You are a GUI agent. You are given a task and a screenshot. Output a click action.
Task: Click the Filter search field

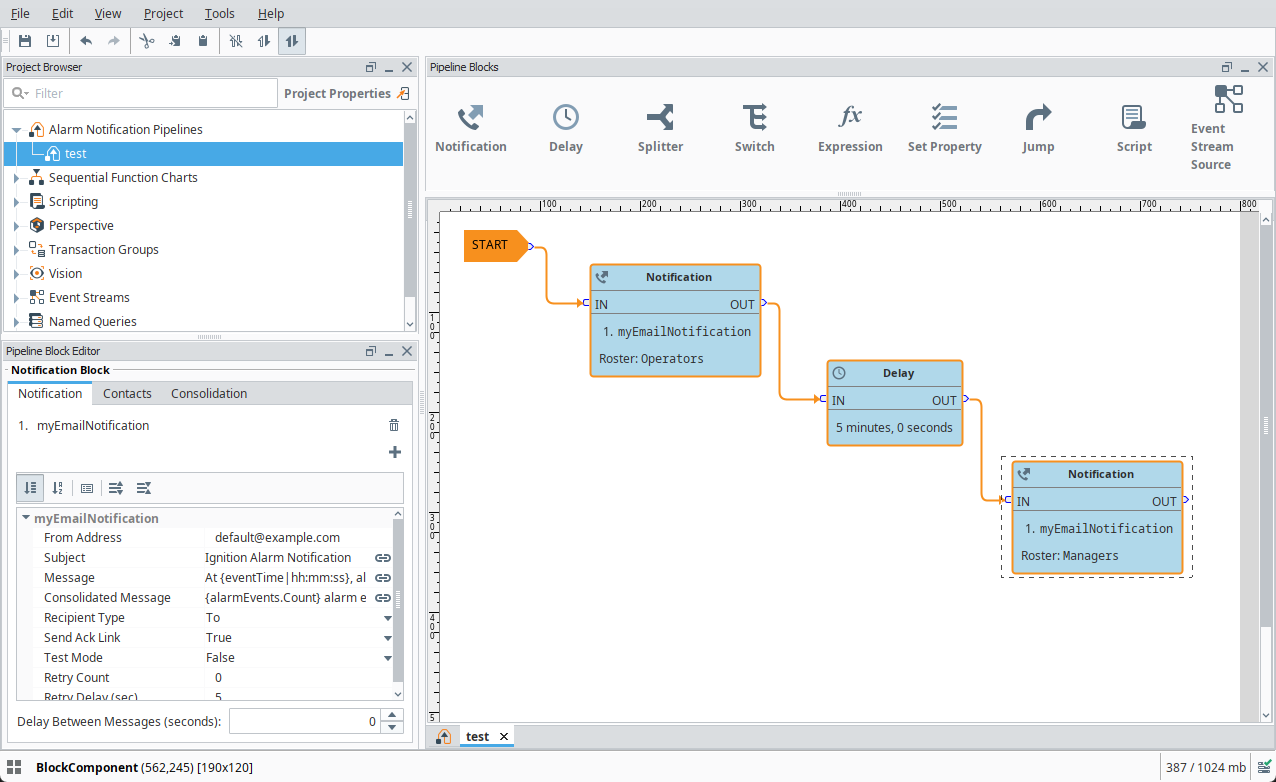coord(140,93)
